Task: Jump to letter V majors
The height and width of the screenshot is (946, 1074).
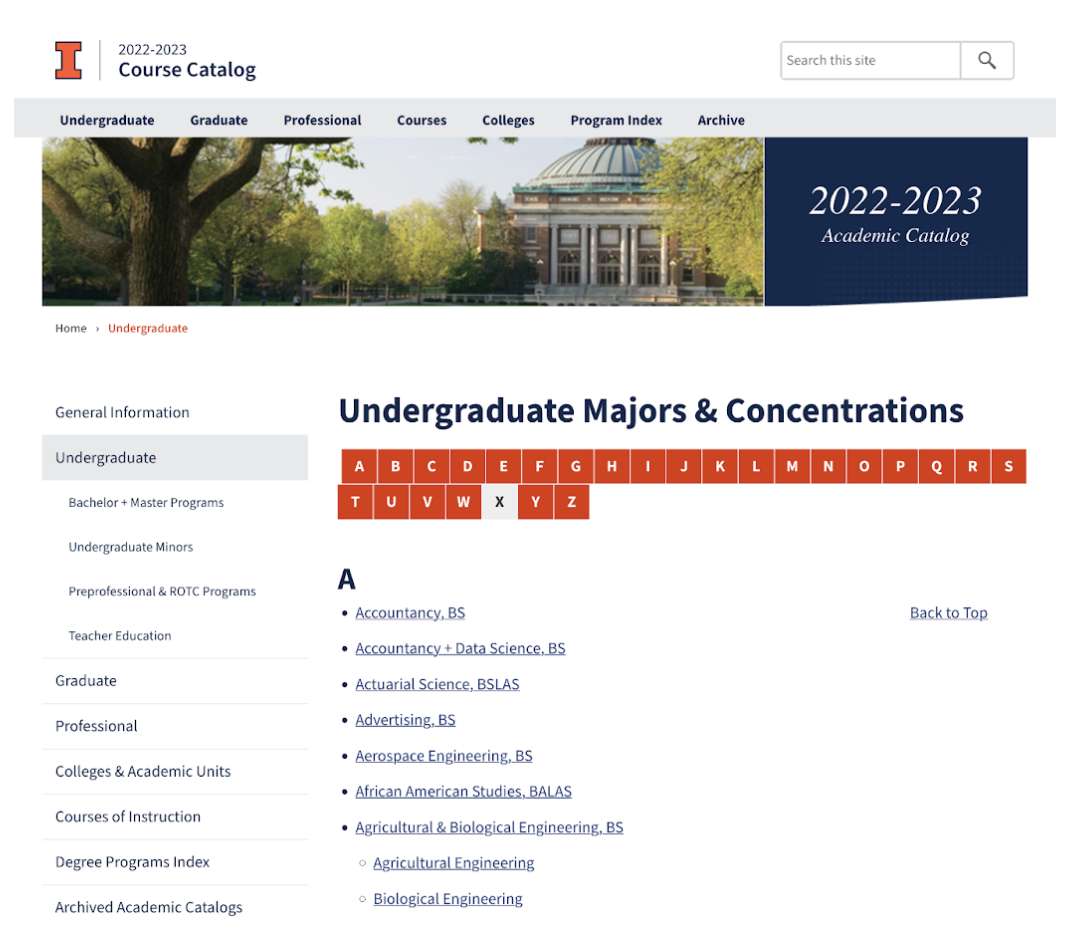Action: point(427,502)
